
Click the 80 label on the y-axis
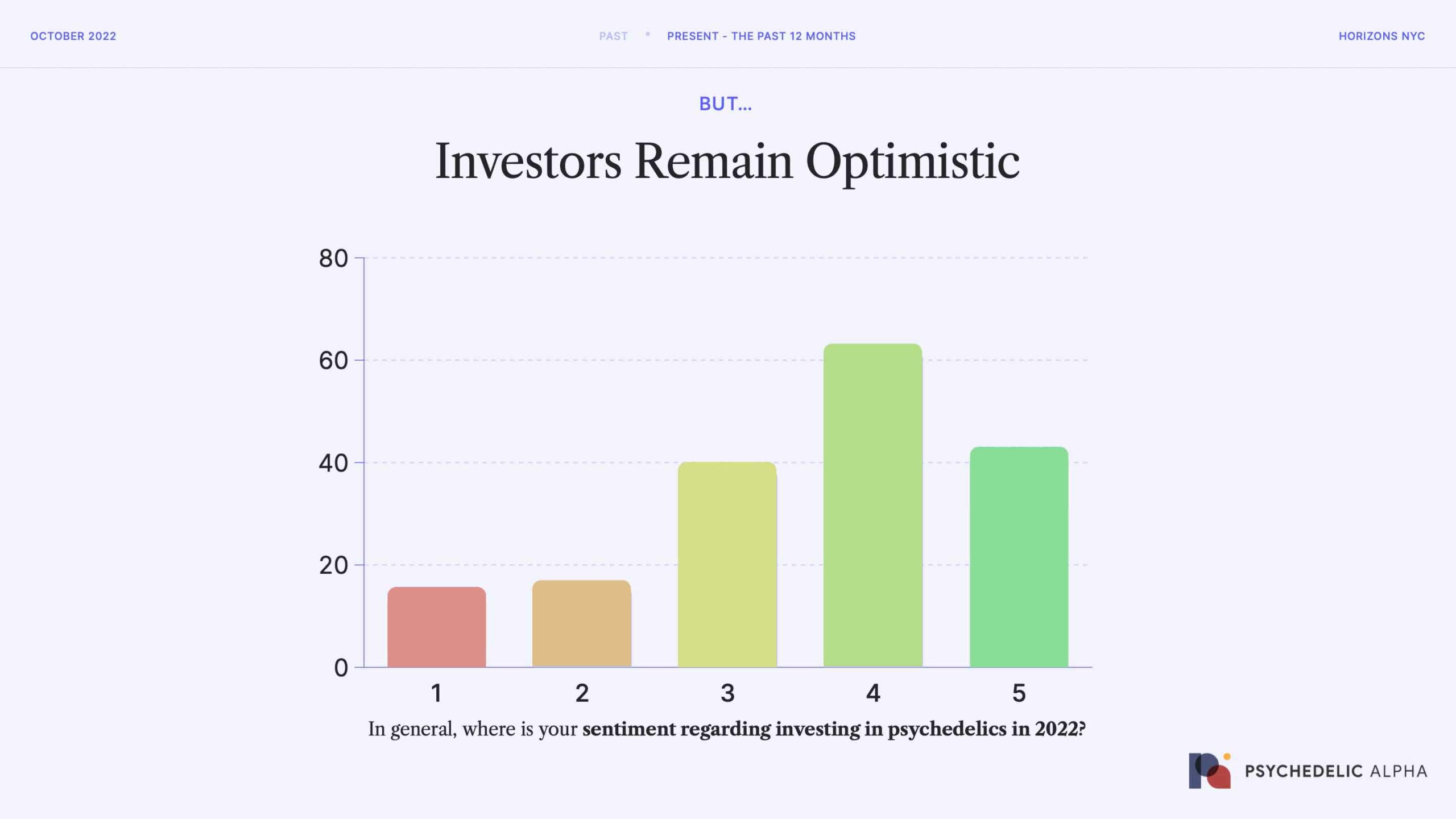pyautogui.click(x=333, y=258)
